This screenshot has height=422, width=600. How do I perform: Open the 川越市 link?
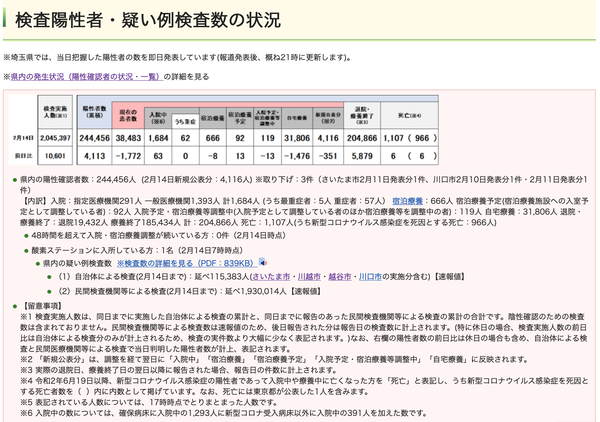[x=309, y=277]
